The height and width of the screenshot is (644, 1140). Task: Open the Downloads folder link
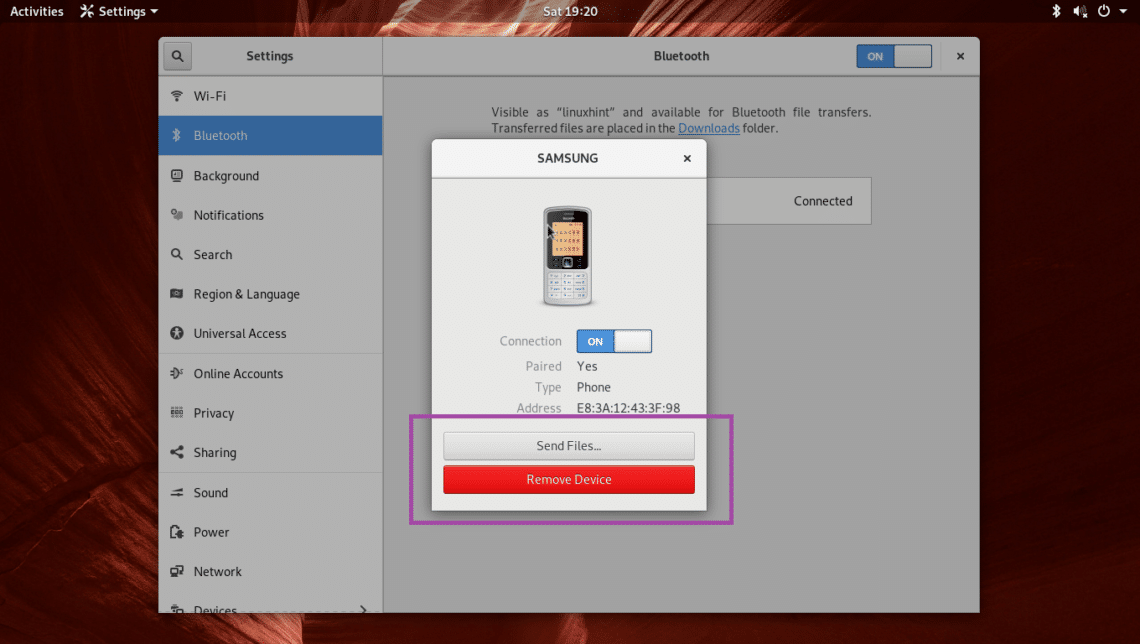click(709, 128)
